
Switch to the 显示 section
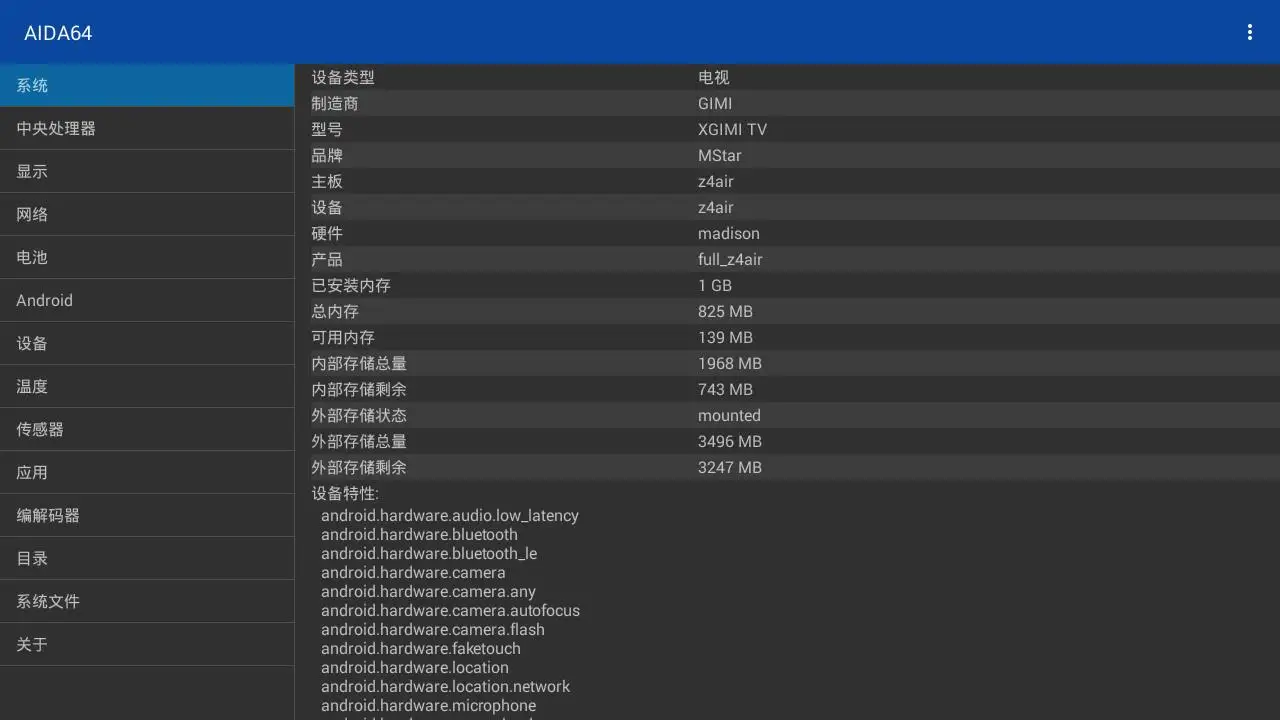point(147,171)
